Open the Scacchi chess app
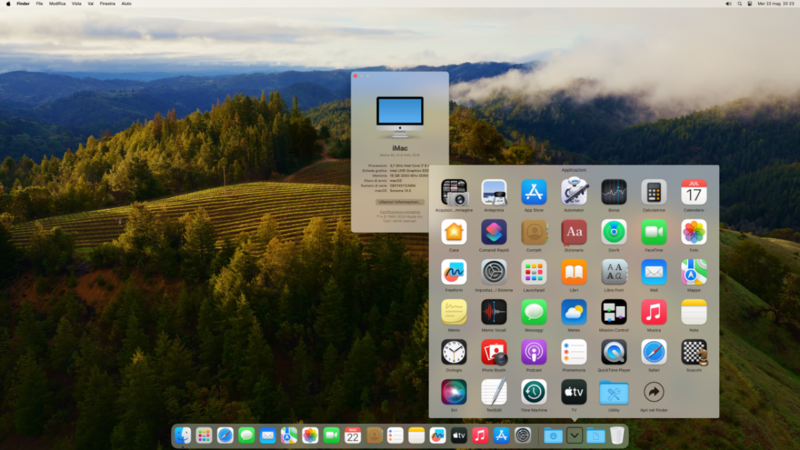This screenshot has width=800, height=450. [694, 352]
